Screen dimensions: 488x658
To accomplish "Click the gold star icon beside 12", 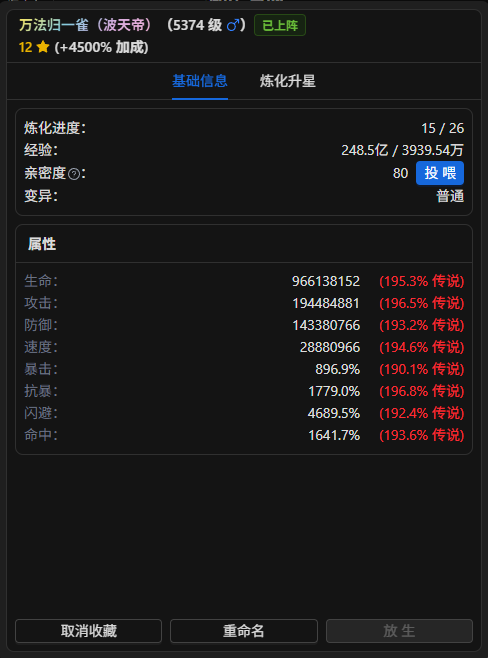I will pos(43,47).
